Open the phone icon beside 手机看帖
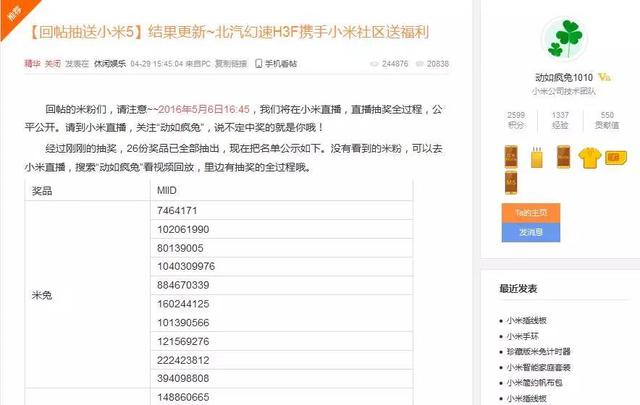640x405 pixels. click(258, 64)
